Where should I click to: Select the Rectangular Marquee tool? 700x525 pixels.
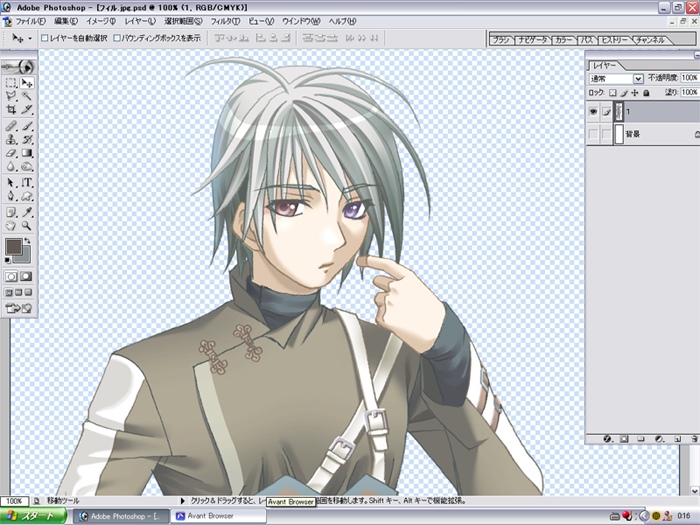[x=11, y=83]
